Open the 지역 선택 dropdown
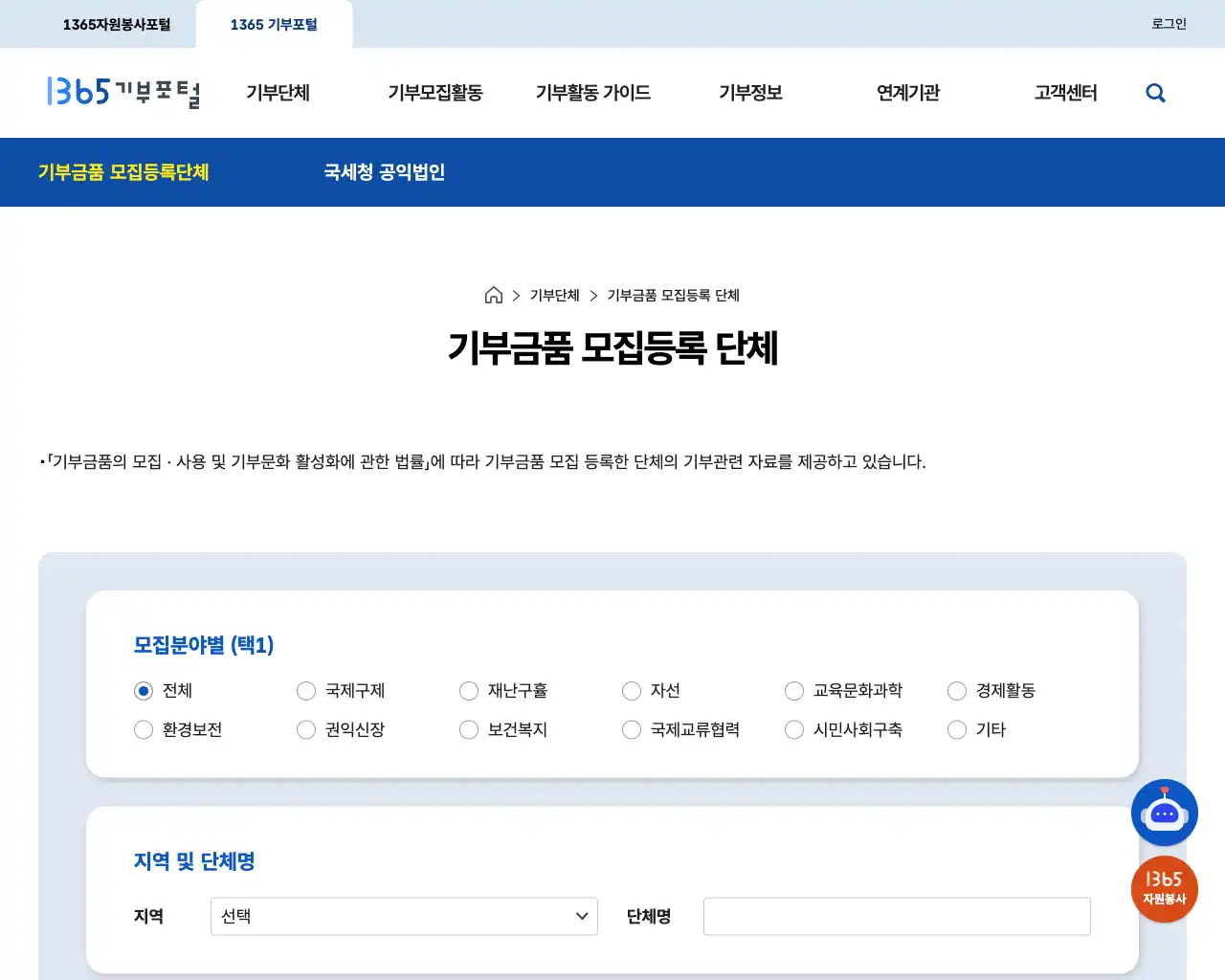Screen dimensions: 1225x980 [404, 916]
